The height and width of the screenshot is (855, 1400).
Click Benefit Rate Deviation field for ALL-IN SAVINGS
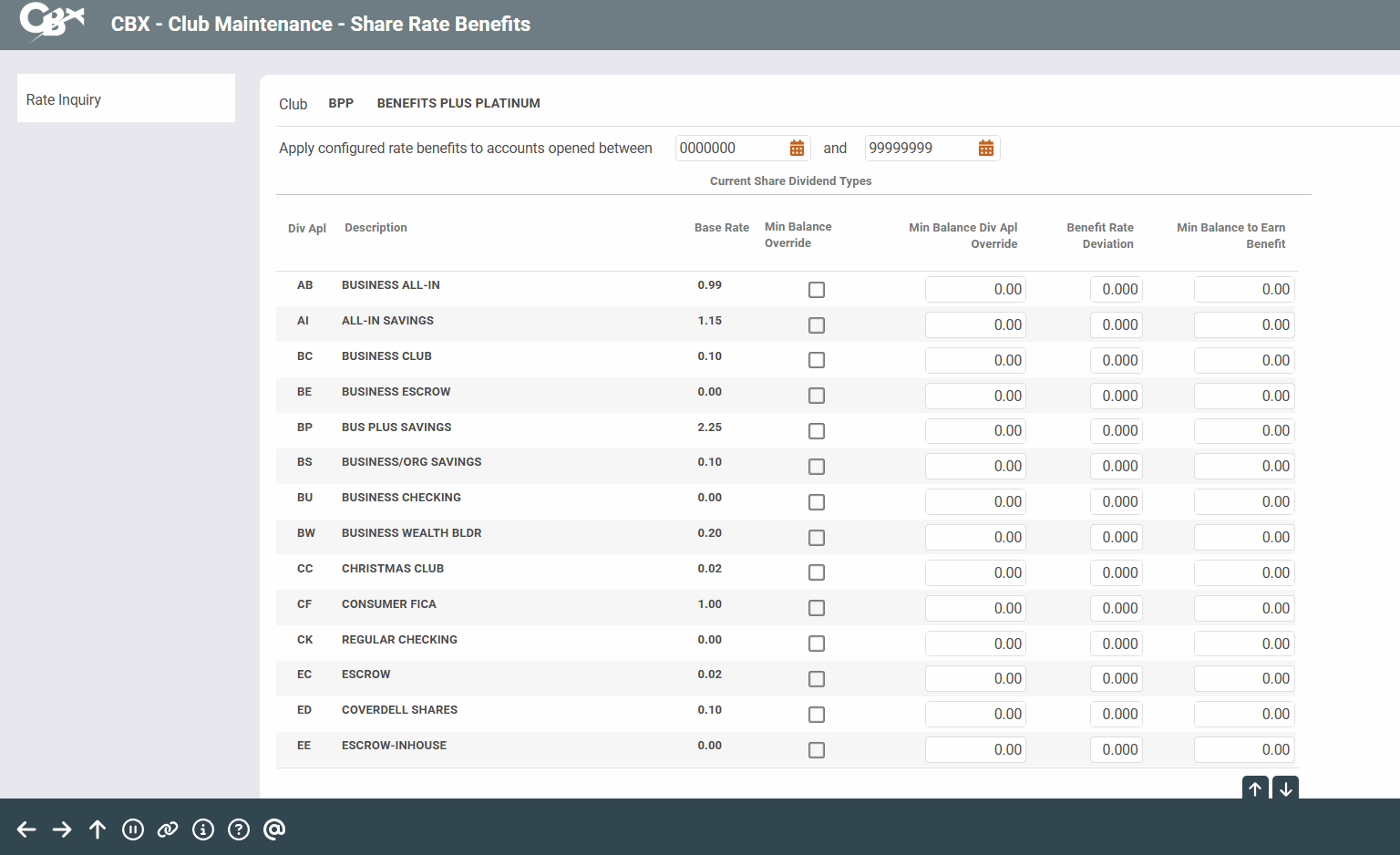1117,325
